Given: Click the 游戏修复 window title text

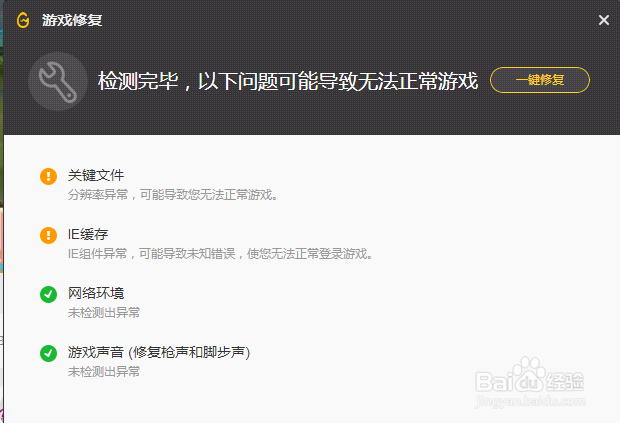Looking at the screenshot, I should (x=72, y=20).
